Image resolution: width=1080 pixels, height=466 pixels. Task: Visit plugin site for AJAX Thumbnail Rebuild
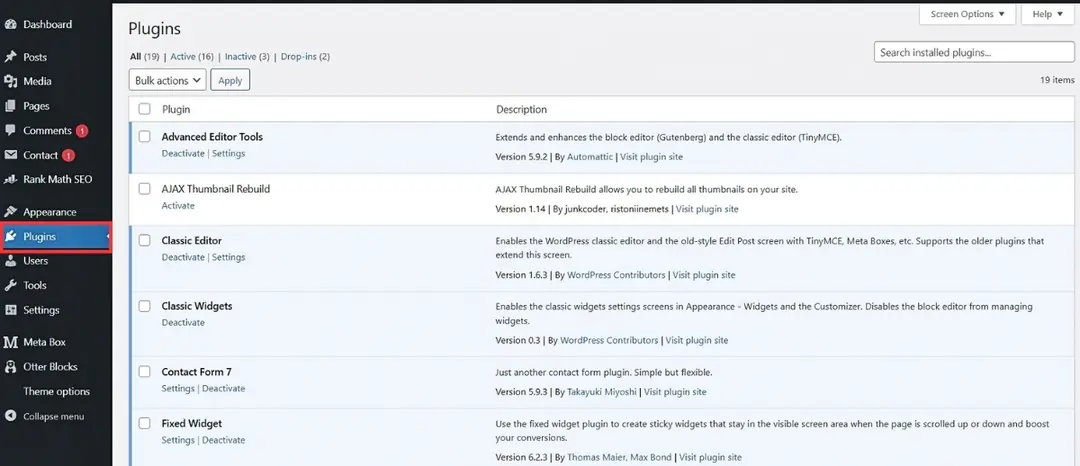click(x=707, y=209)
